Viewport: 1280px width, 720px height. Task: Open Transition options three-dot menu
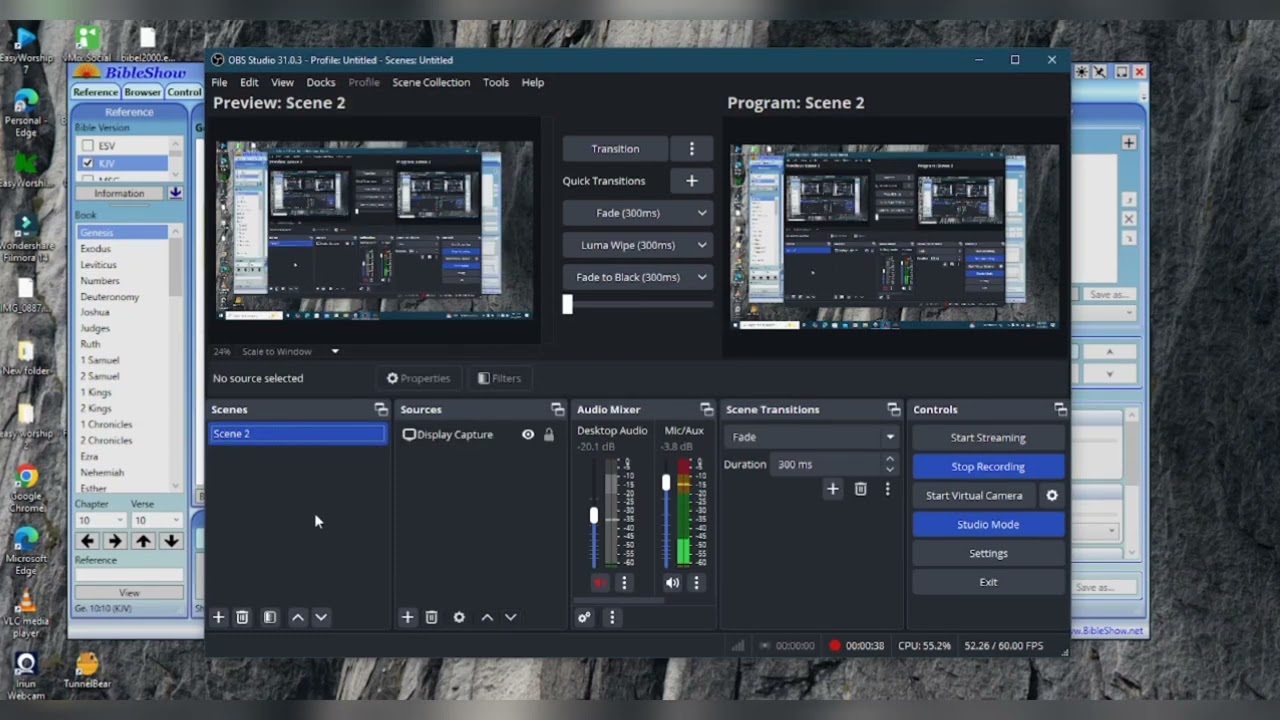[x=691, y=148]
